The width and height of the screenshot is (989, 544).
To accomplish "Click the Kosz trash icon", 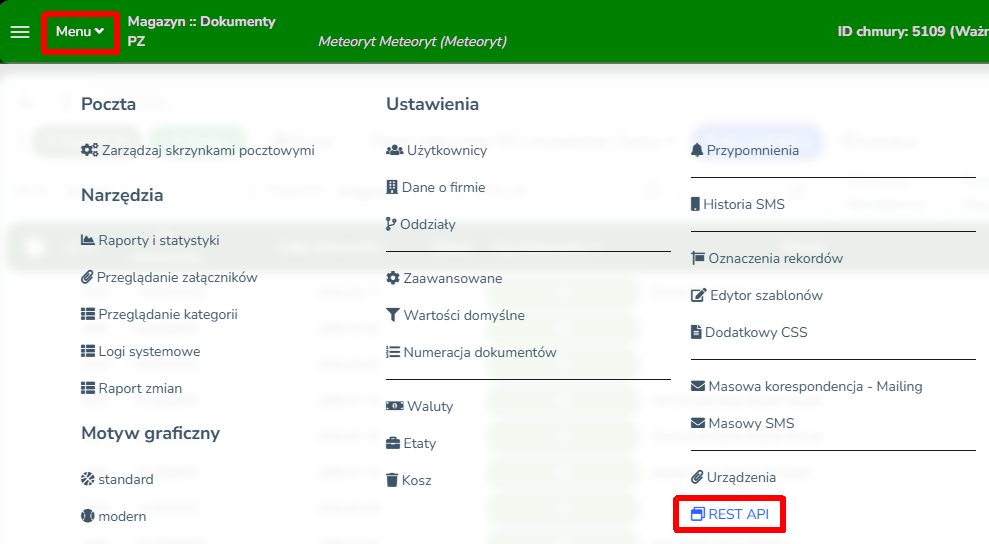I will 393,480.
